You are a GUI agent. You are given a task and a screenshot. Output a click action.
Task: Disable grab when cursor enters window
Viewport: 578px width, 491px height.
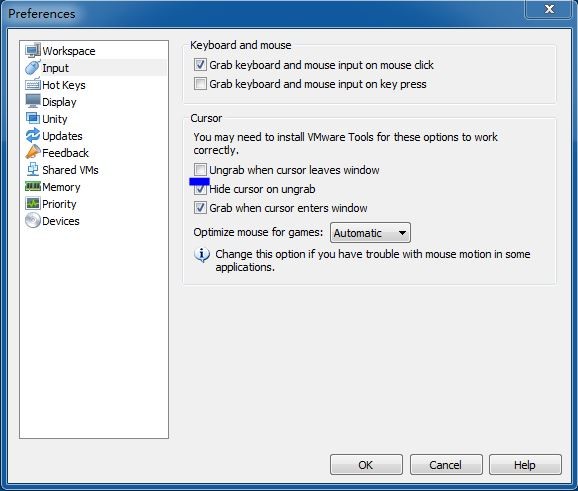click(200, 208)
